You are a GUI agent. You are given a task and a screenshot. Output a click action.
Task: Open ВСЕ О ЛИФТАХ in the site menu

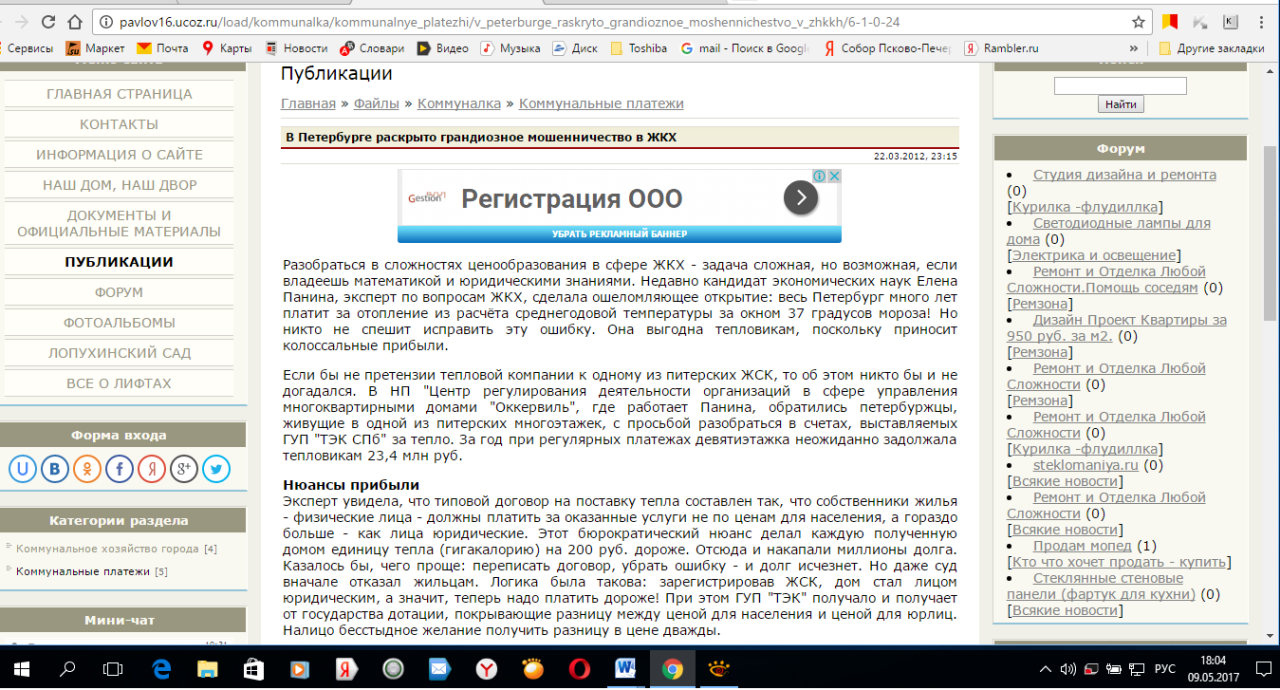click(x=119, y=384)
